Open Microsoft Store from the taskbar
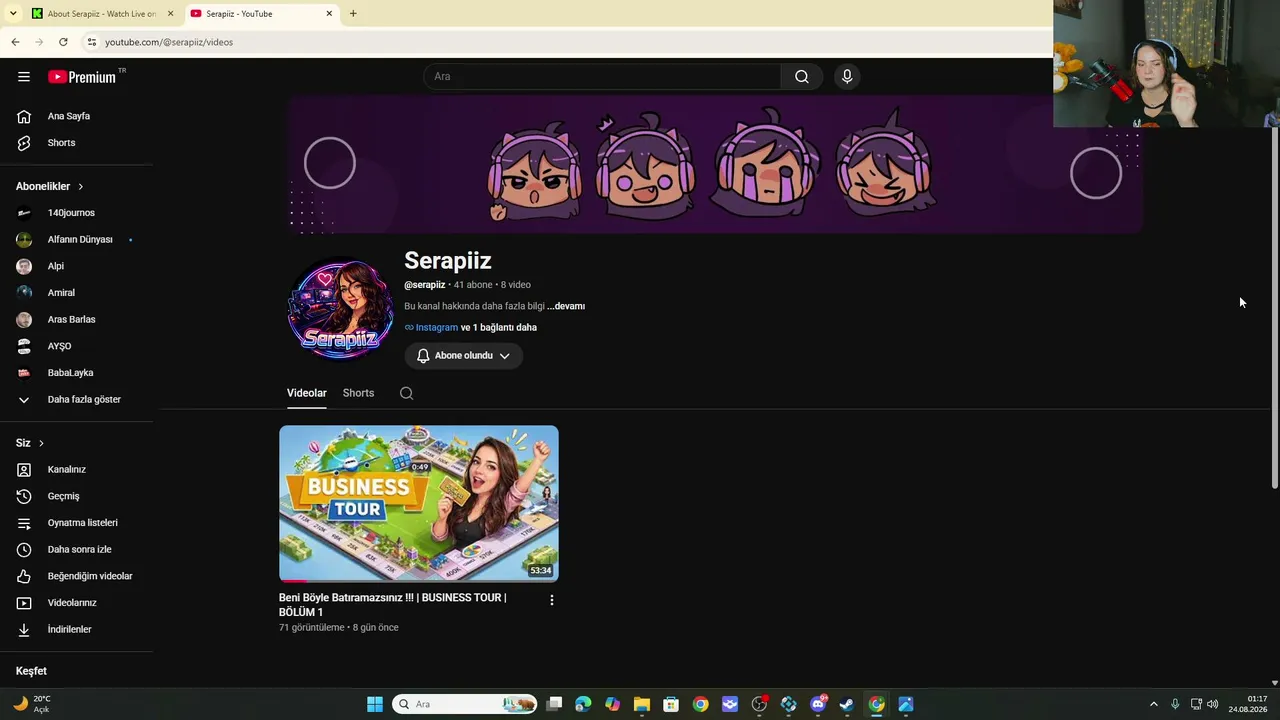 tap(671, 704)
